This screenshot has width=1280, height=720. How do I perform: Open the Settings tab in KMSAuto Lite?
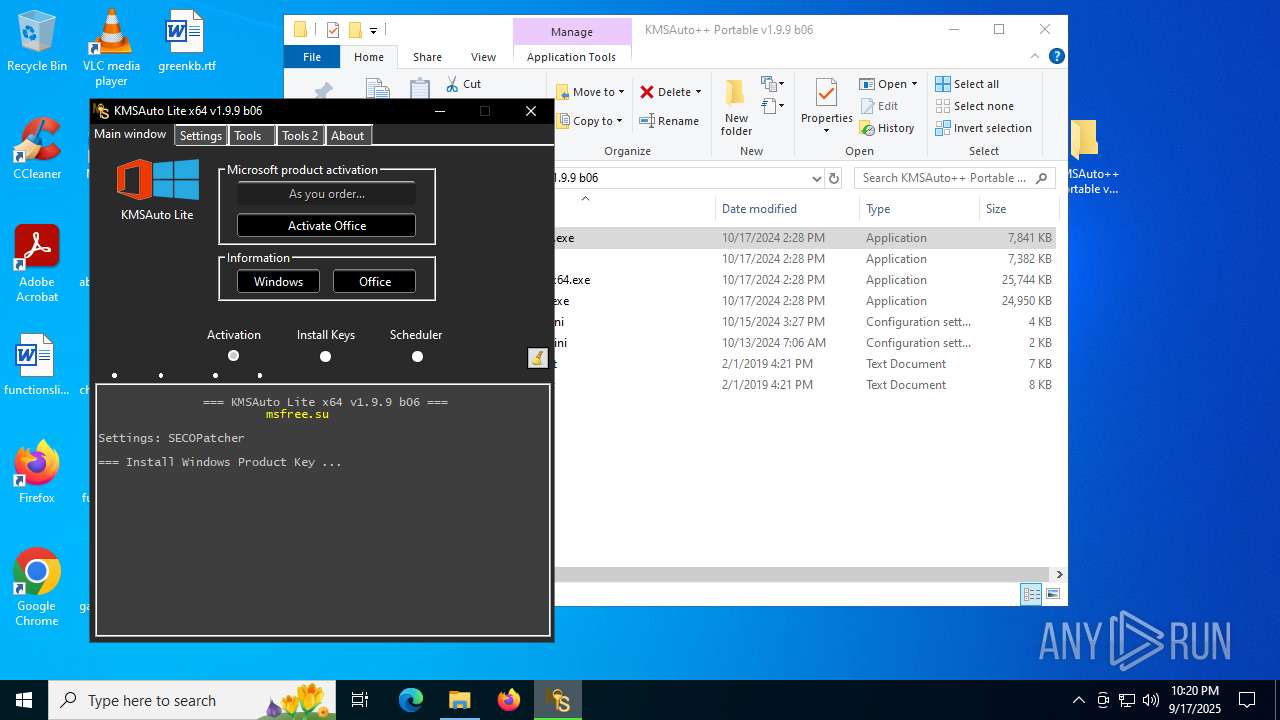coord(201,136)
